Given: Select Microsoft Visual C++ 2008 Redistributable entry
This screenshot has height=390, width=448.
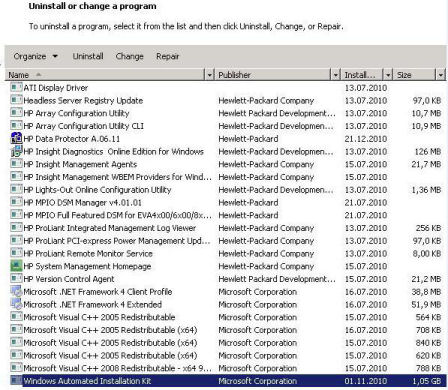Looking at the screenshot, I should tap(117, 368).
